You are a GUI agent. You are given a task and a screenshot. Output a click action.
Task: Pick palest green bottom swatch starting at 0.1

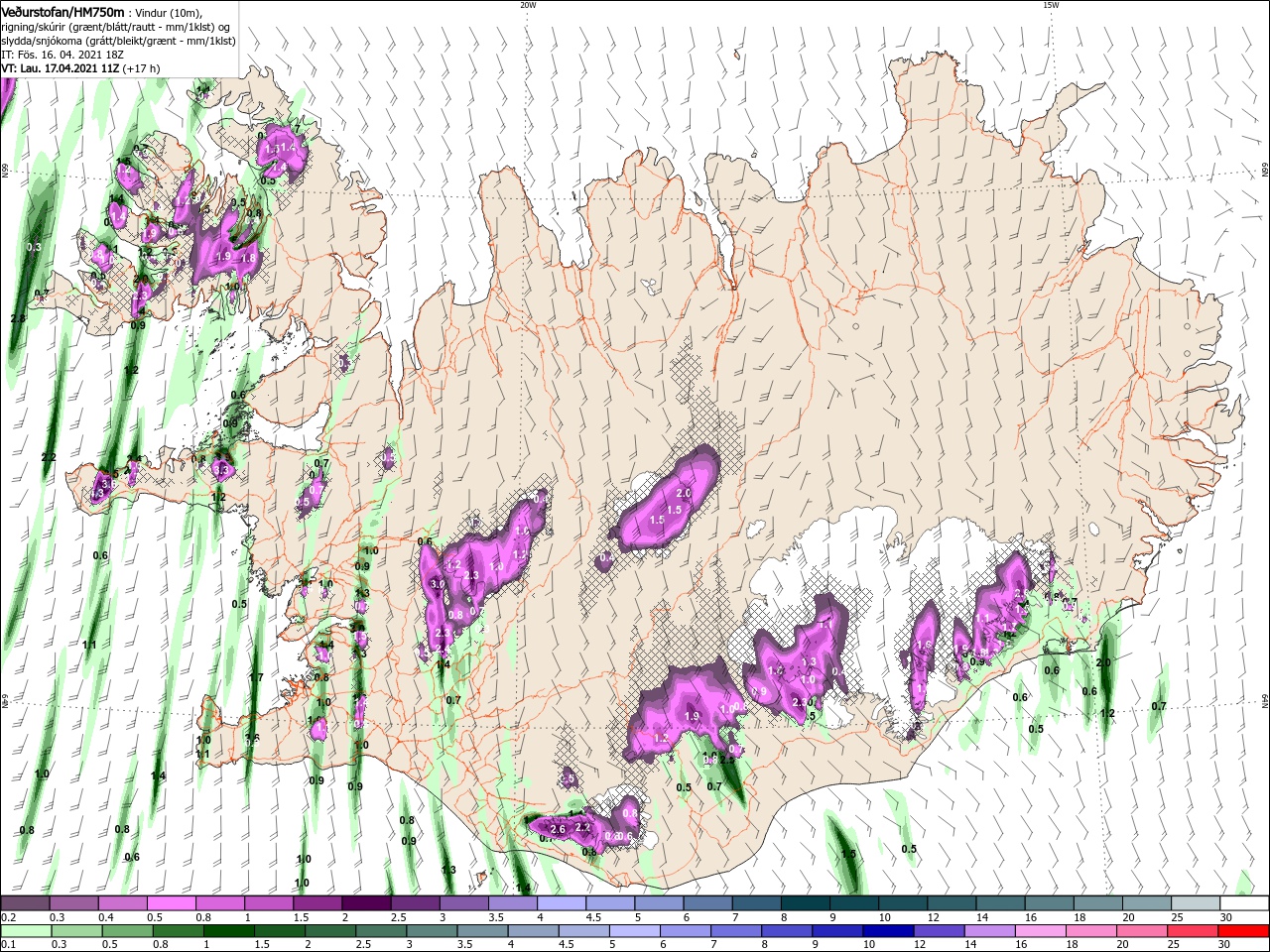26,931
